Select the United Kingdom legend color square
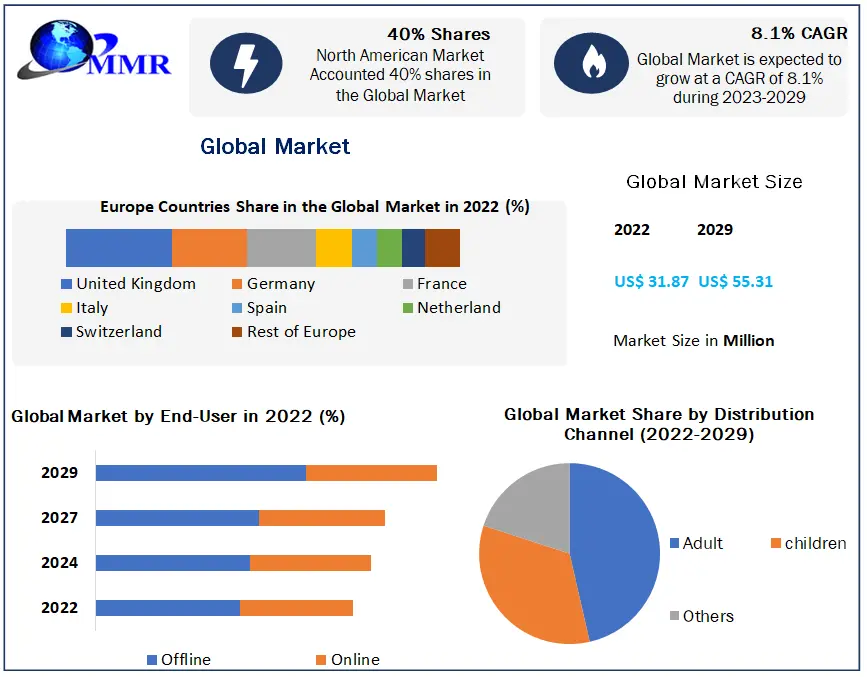The width and height of the screenshot is (867, 677). click(66, 284)
